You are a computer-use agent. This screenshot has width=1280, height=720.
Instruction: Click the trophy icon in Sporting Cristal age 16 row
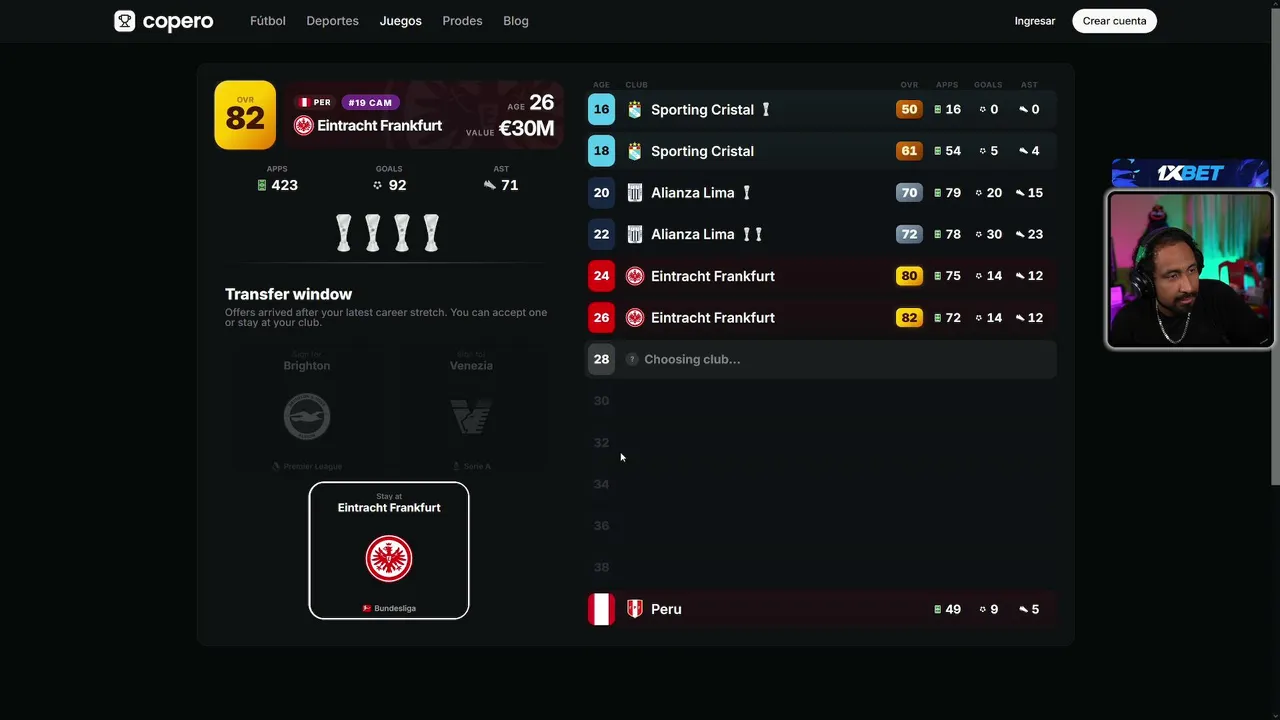pyautogui.click(x=766, y=110)
